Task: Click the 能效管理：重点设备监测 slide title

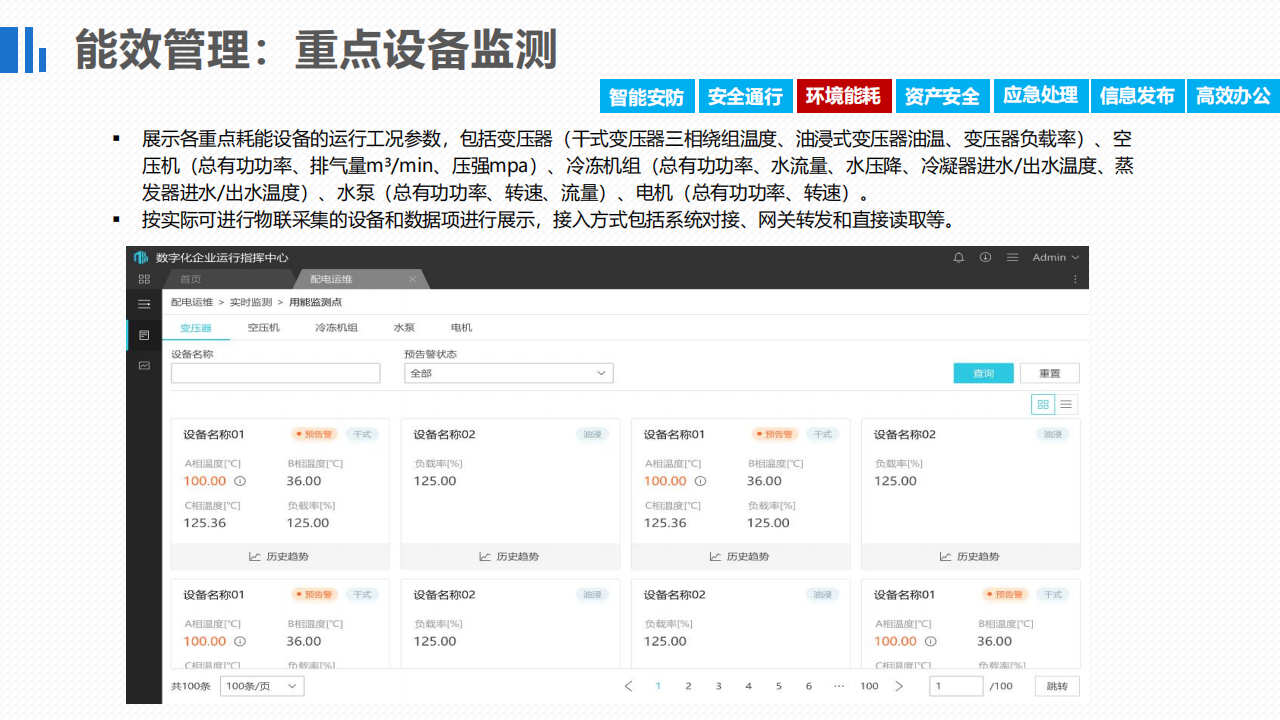Action: pyautogui.click(x=315, y=50)
